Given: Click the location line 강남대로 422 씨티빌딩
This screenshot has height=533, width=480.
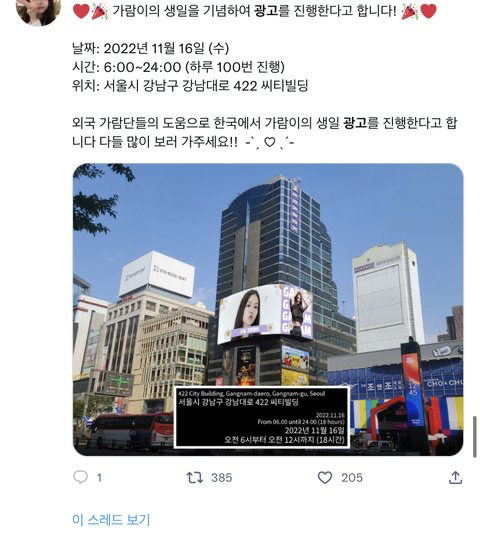Looking at the screenshot, I should [x=190, y=85].
